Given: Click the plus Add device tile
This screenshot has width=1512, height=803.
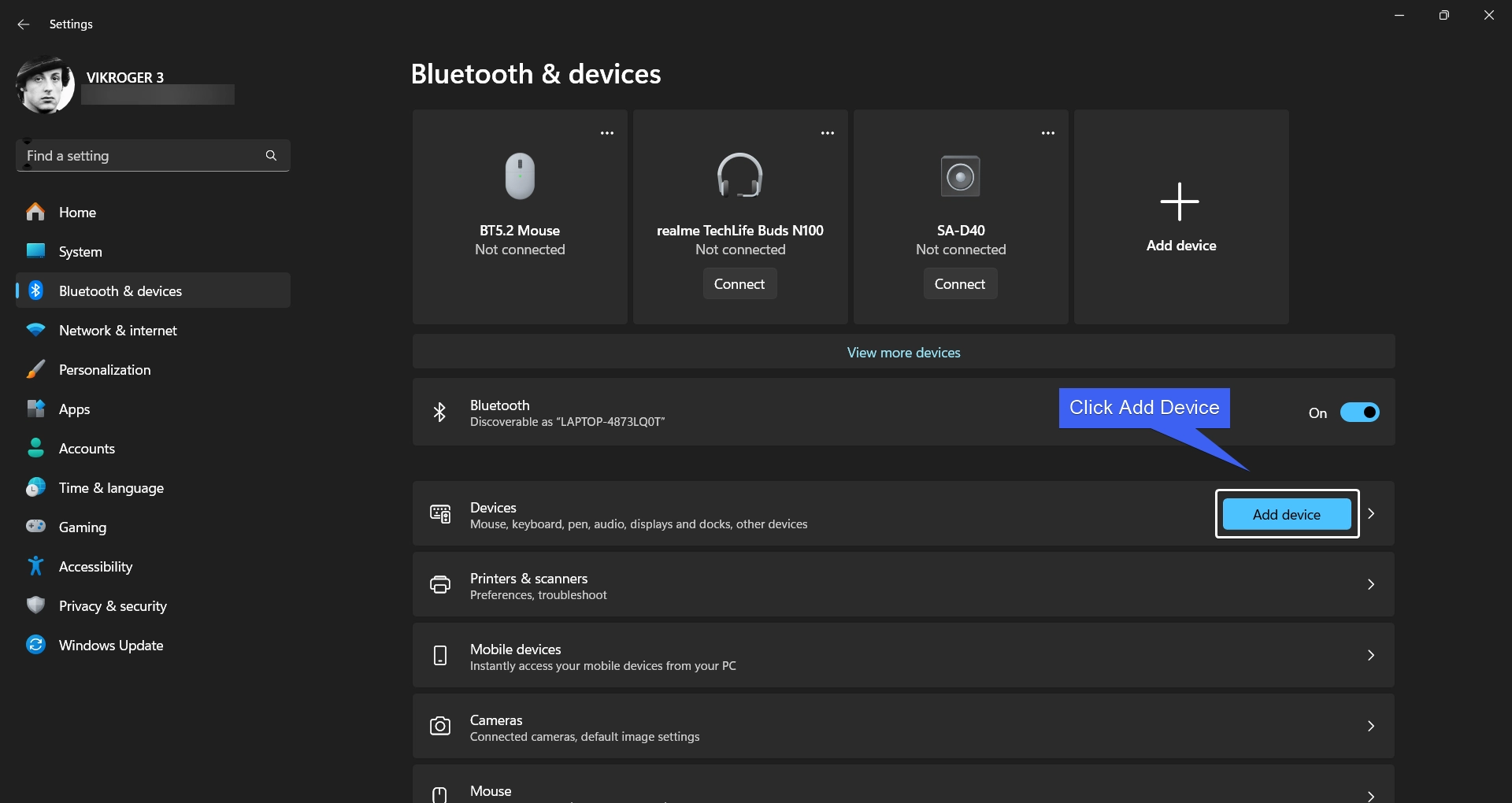Looking at the screenshot, I should [1181, 216].
